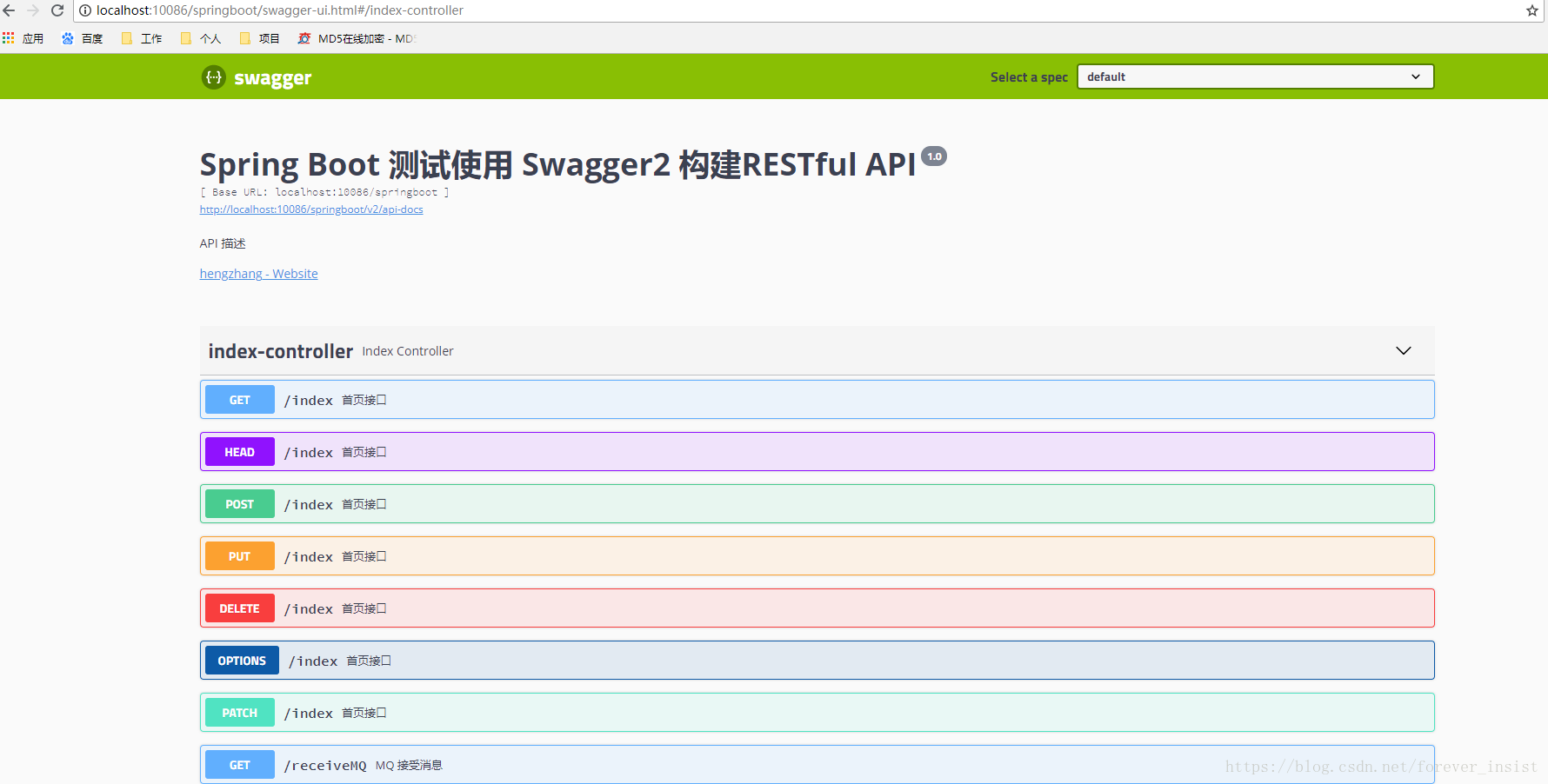
Task: Click the Base URL text line
Action: pos(324,192)
